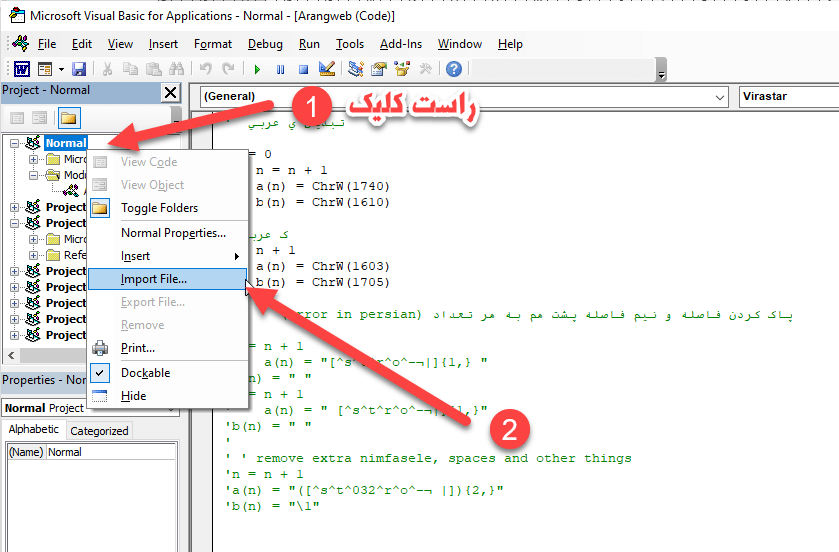Close the Project - Normal panel

tap(169, 92)
